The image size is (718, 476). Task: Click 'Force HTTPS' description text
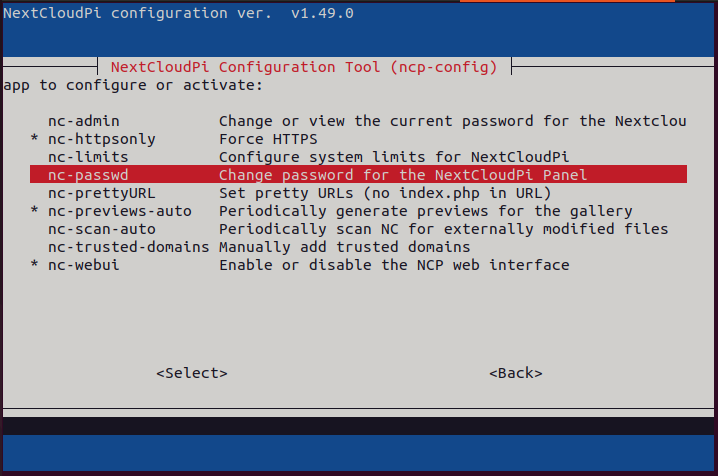point(268,139)
